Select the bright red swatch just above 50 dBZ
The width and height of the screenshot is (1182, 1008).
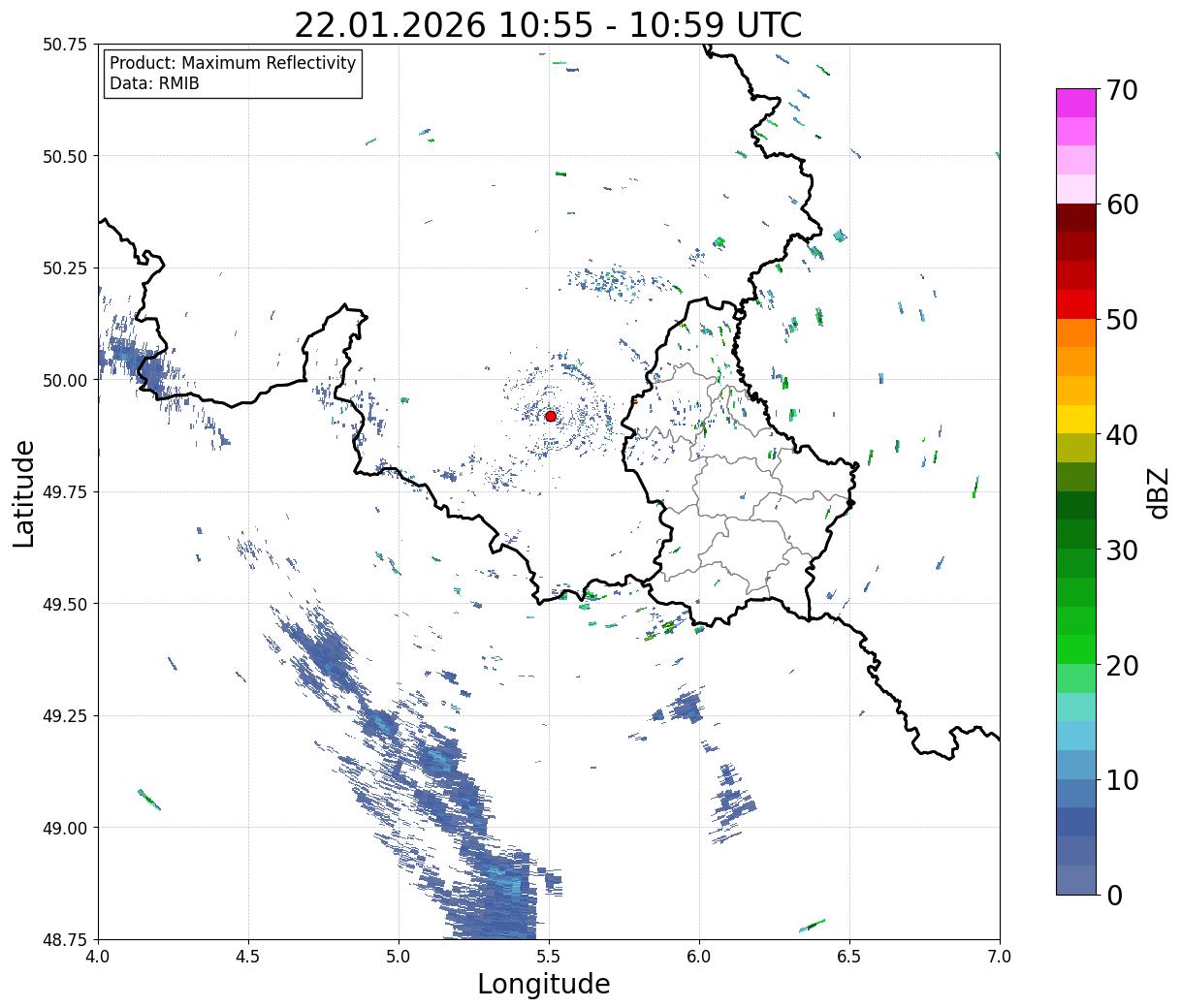(x=1076, y=304)
